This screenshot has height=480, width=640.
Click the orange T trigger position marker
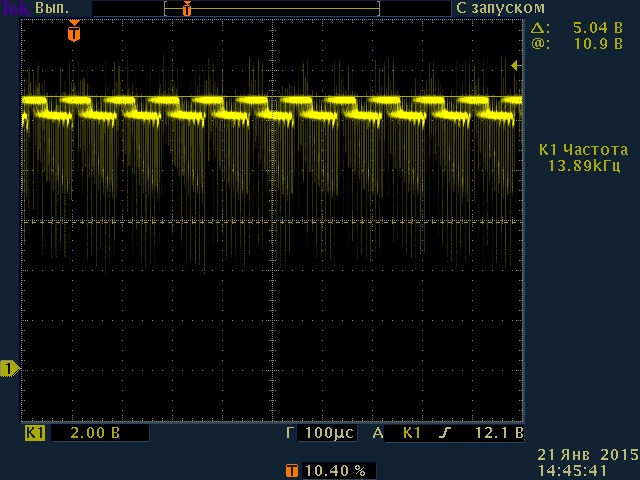point(73,33)
